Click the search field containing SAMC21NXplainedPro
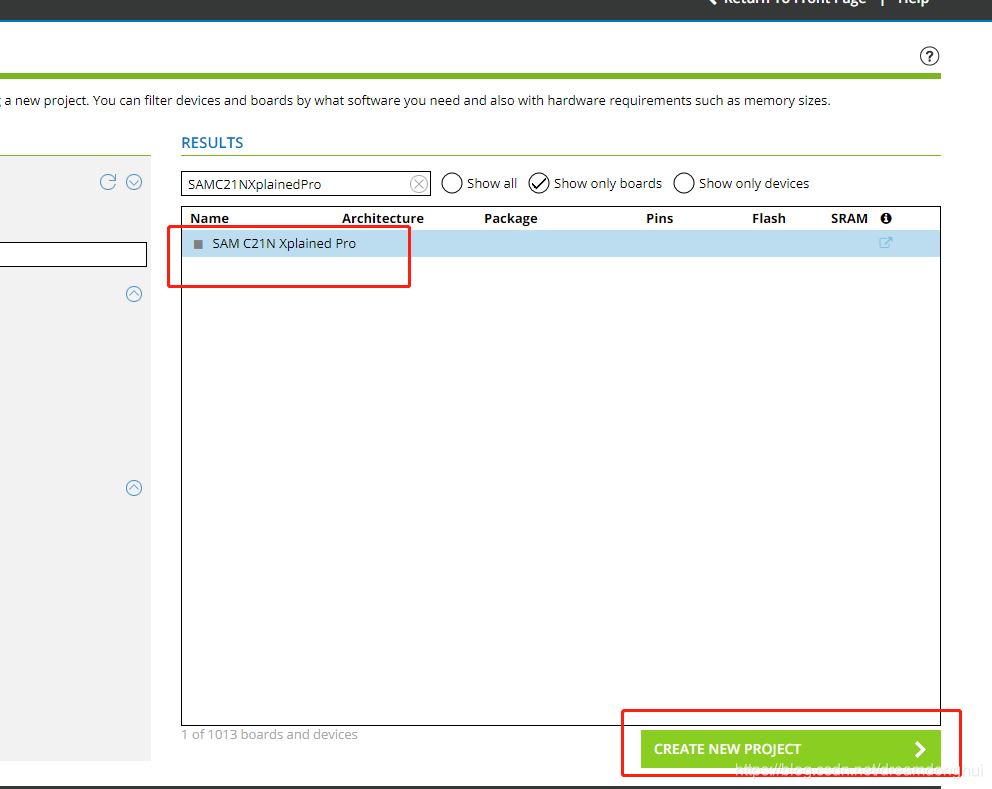Screen dimensions: 992x789 306,183
